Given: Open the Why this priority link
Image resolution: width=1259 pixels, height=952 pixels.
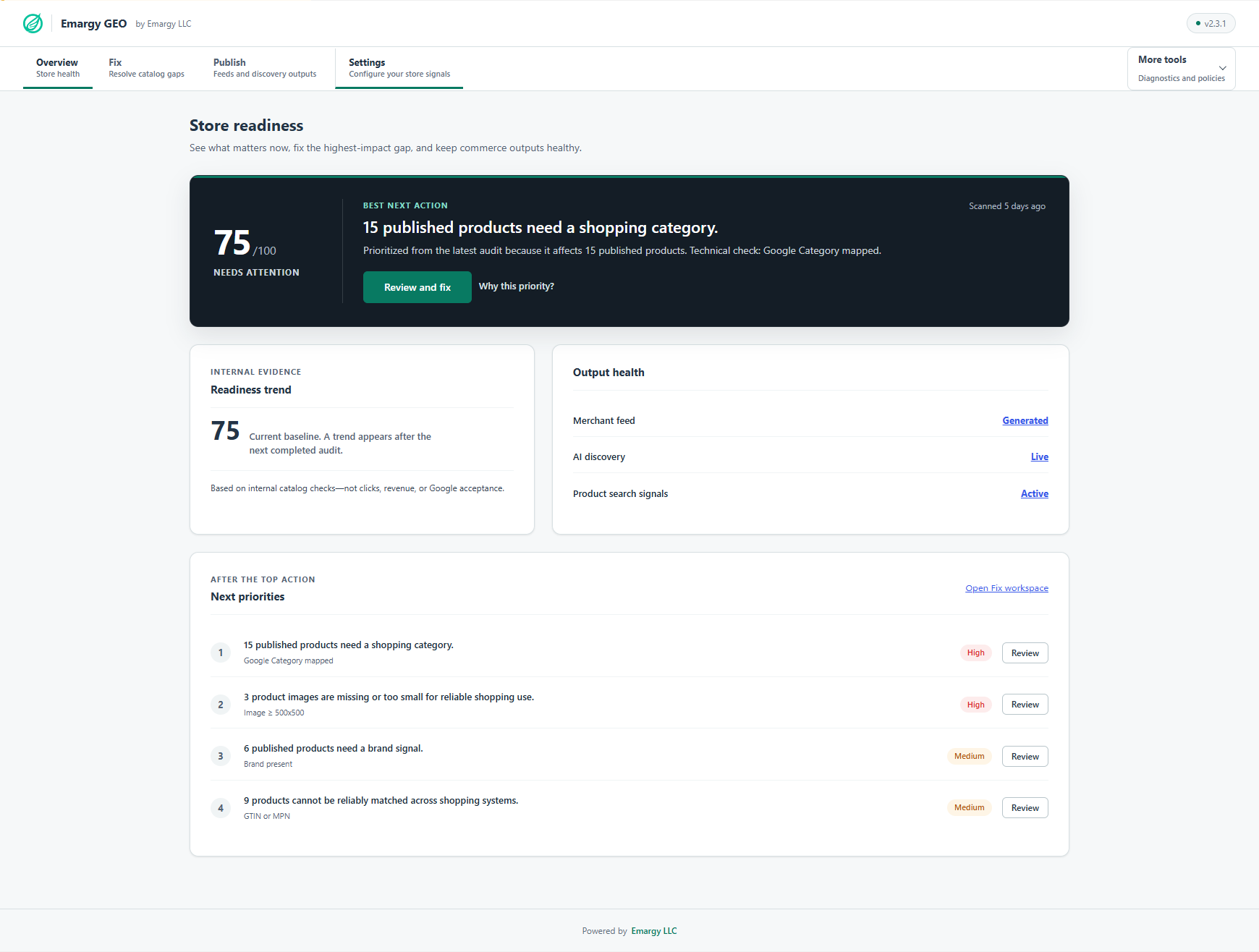Looking at the screenshot, I should (x=517, y=286).
